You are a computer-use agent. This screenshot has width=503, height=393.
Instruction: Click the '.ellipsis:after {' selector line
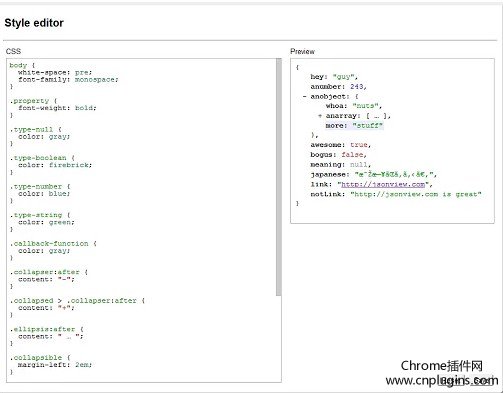(47, 329)
